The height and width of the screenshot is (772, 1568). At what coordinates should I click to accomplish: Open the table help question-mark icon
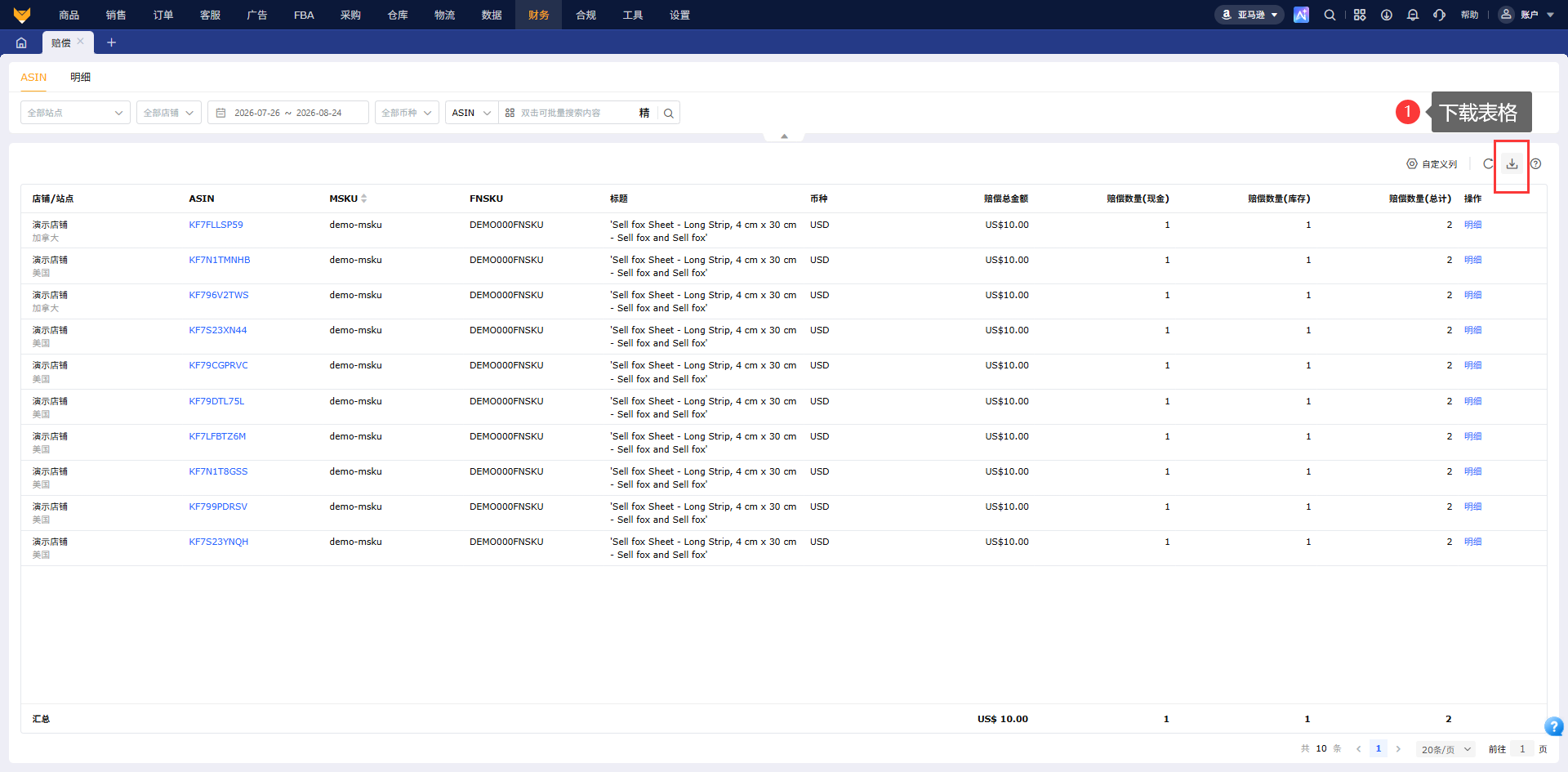click(x=1536, y=164)
